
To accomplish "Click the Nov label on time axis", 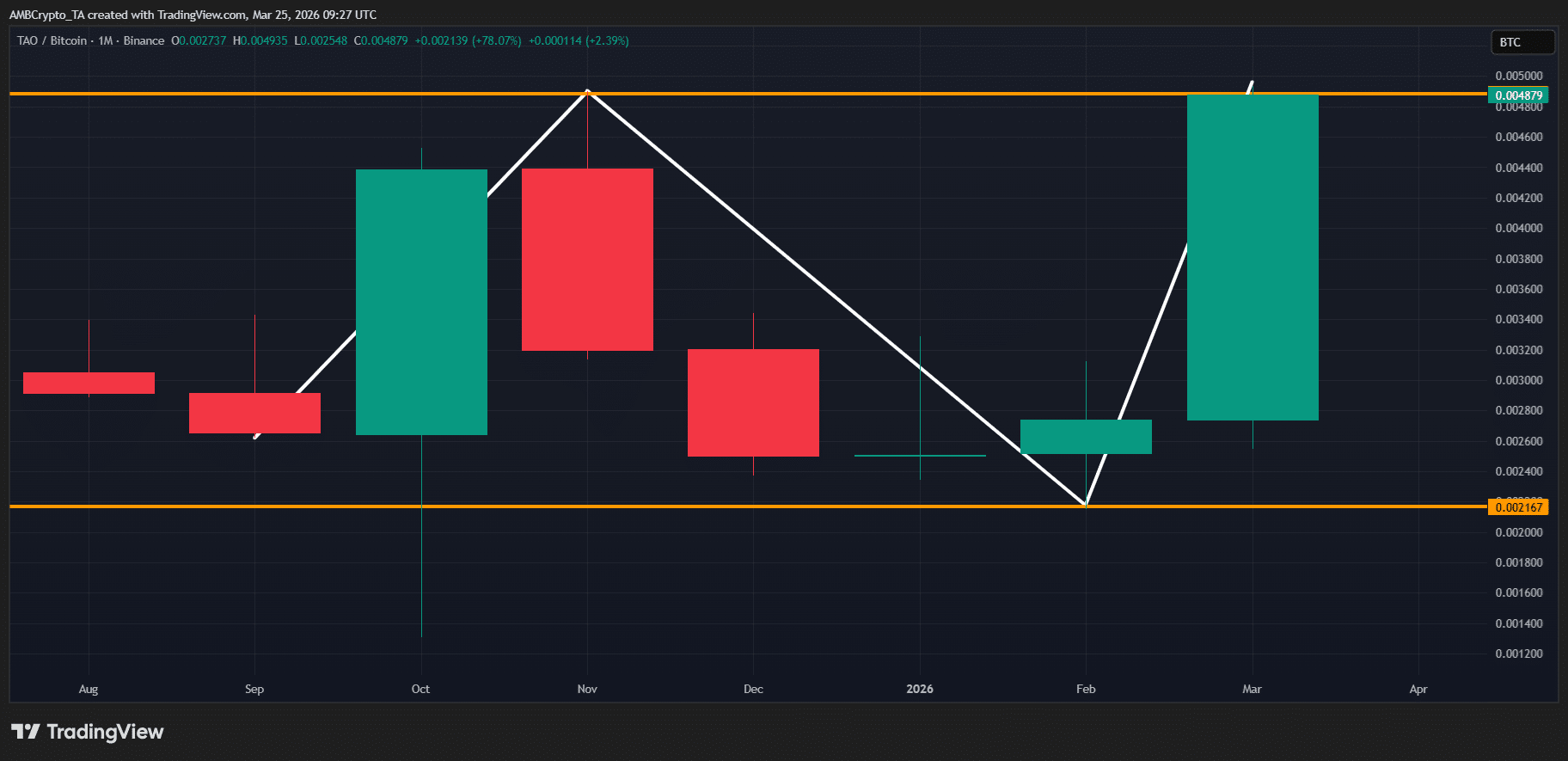I will (587, 689).
